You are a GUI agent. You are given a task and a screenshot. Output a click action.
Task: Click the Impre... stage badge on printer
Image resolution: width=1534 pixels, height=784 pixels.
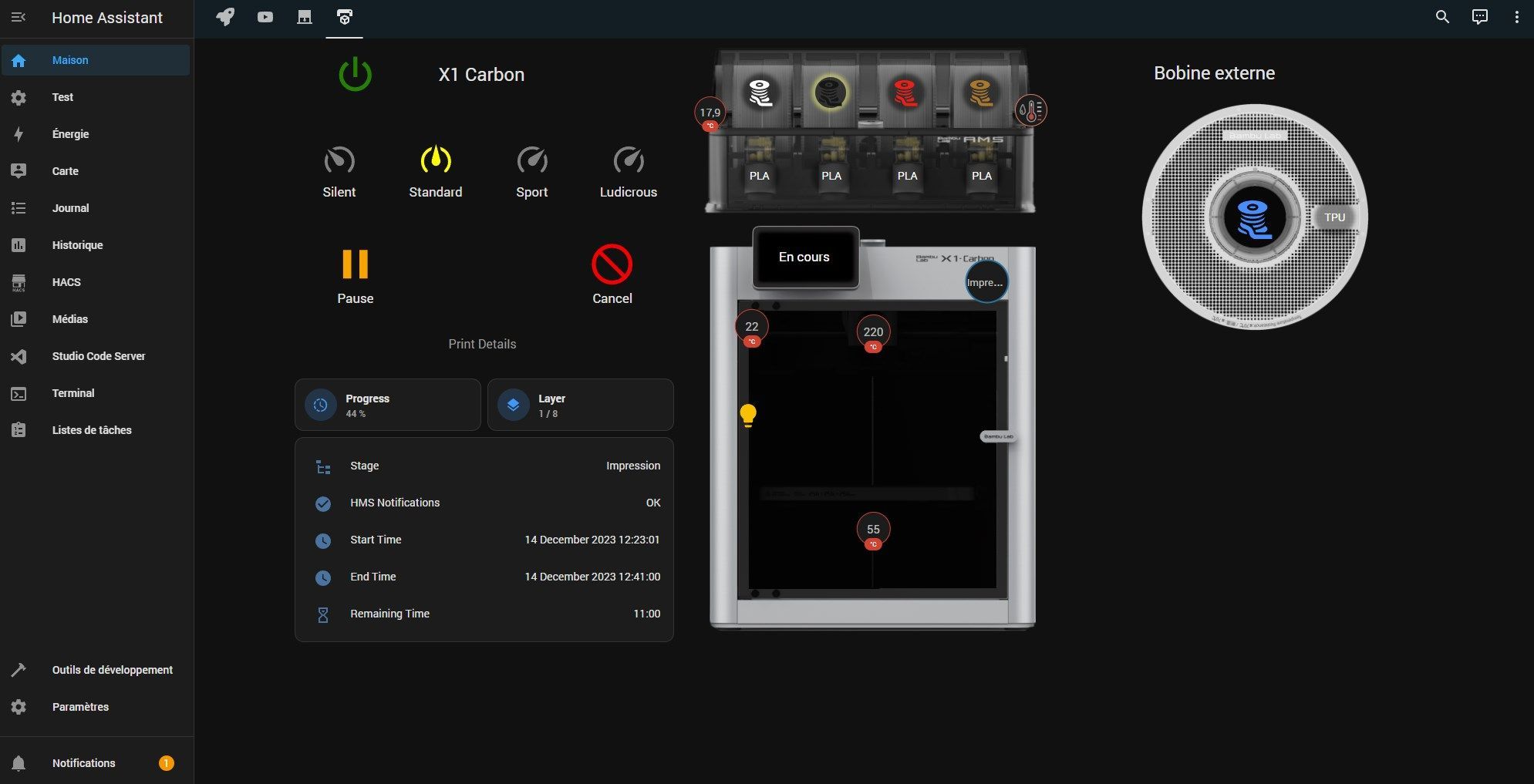click(x=986, y=282)
